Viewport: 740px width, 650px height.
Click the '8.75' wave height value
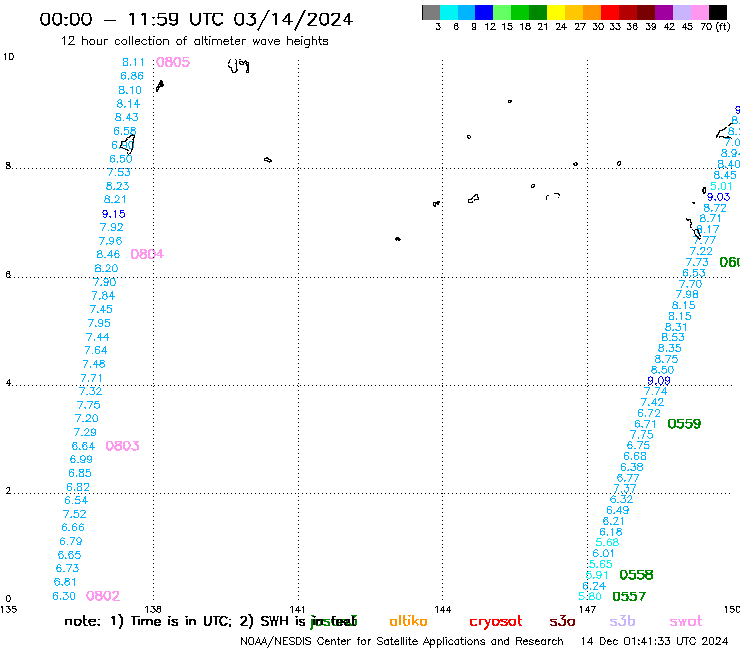(x=666, y=359)
